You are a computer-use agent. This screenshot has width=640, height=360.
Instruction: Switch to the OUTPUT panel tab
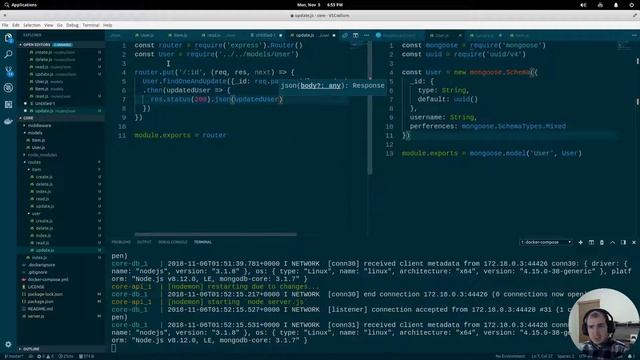(144, 242)
